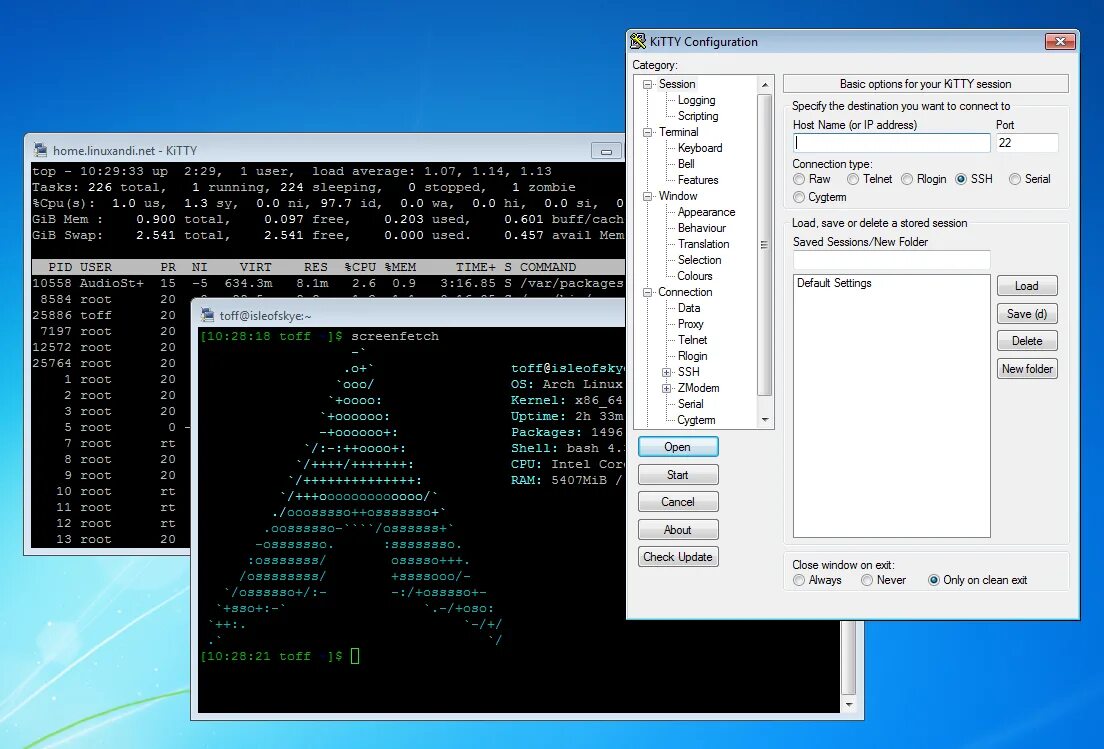The height and width of the screenshot is (749, 1104).
Task: Click the Port field showing 22
Action: [1027, 143]
